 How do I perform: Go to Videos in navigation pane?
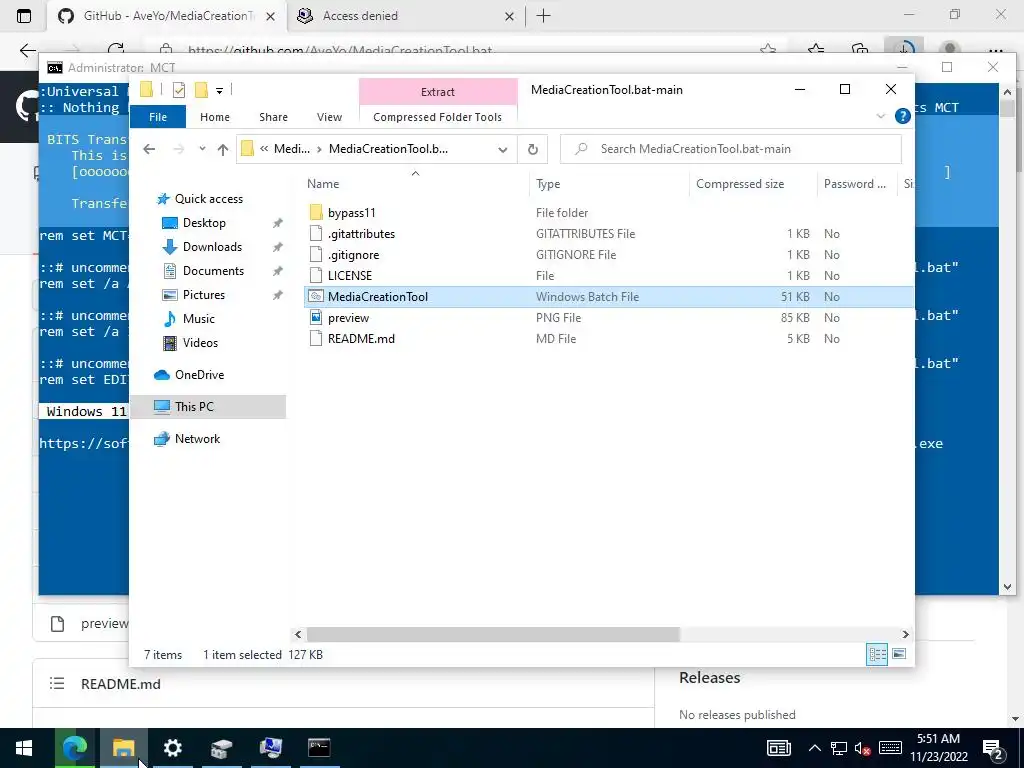[x=200, y=343]
